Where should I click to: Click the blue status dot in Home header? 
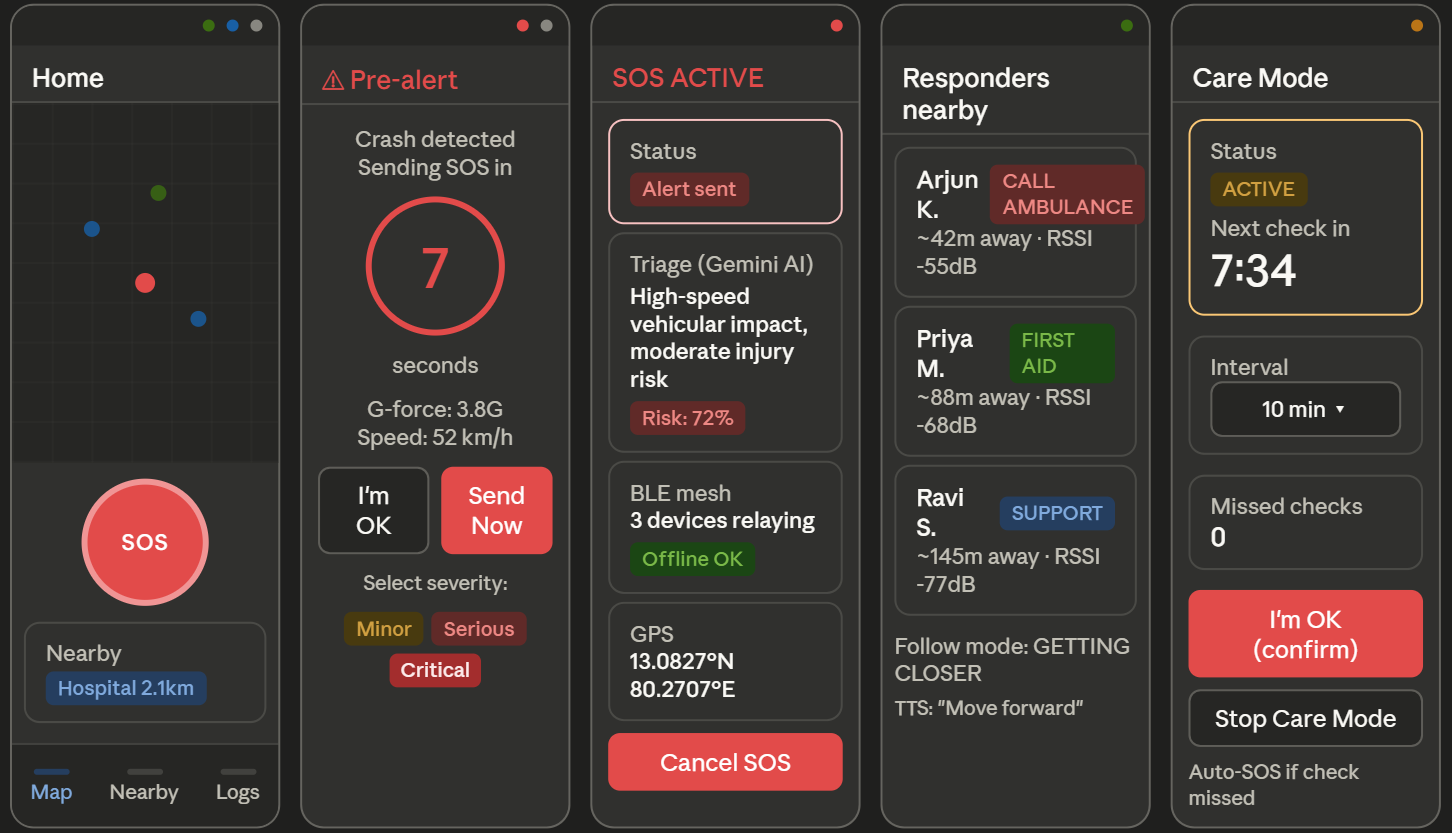coord(233,26)
